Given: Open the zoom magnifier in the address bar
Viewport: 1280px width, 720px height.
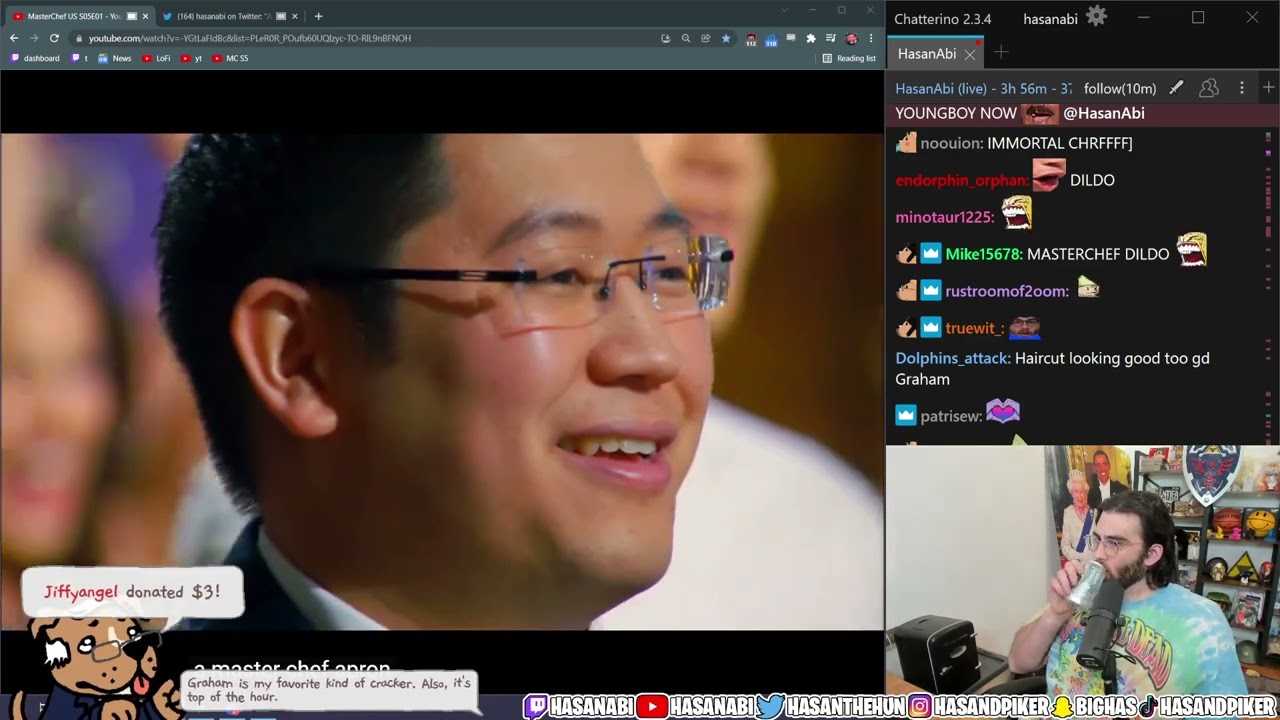Looking at the screenshot, I should click(x=686, y=38).
